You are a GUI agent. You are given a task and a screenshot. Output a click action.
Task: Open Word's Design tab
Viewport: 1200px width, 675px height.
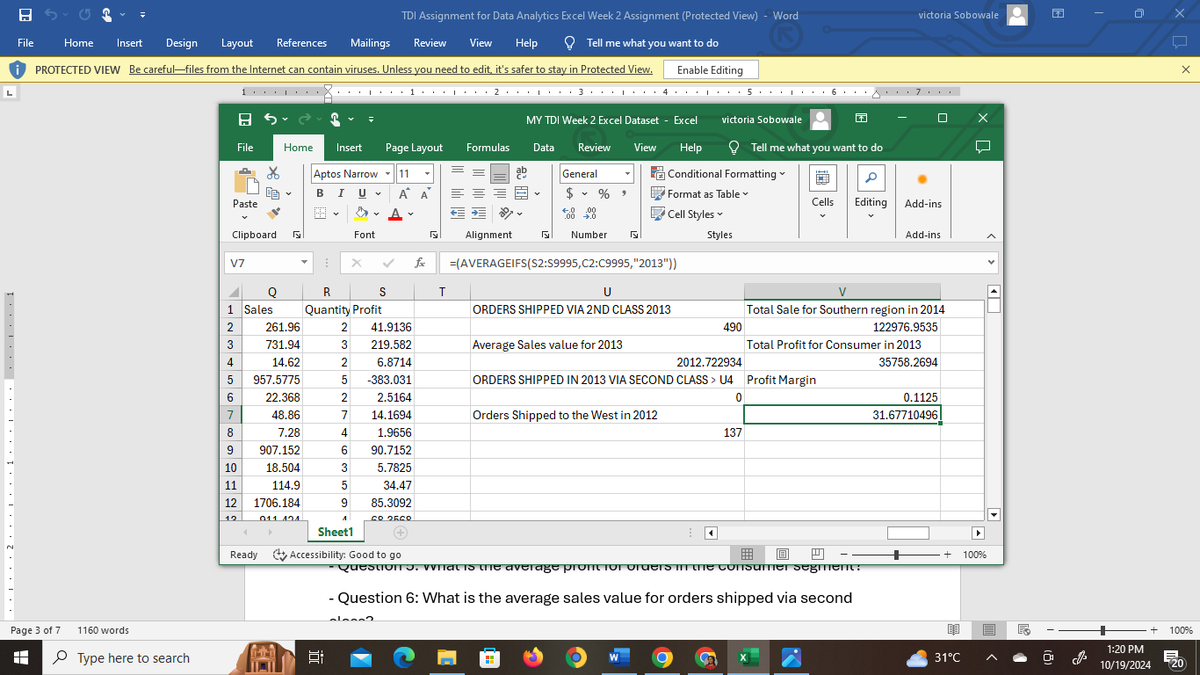point(181,43)
